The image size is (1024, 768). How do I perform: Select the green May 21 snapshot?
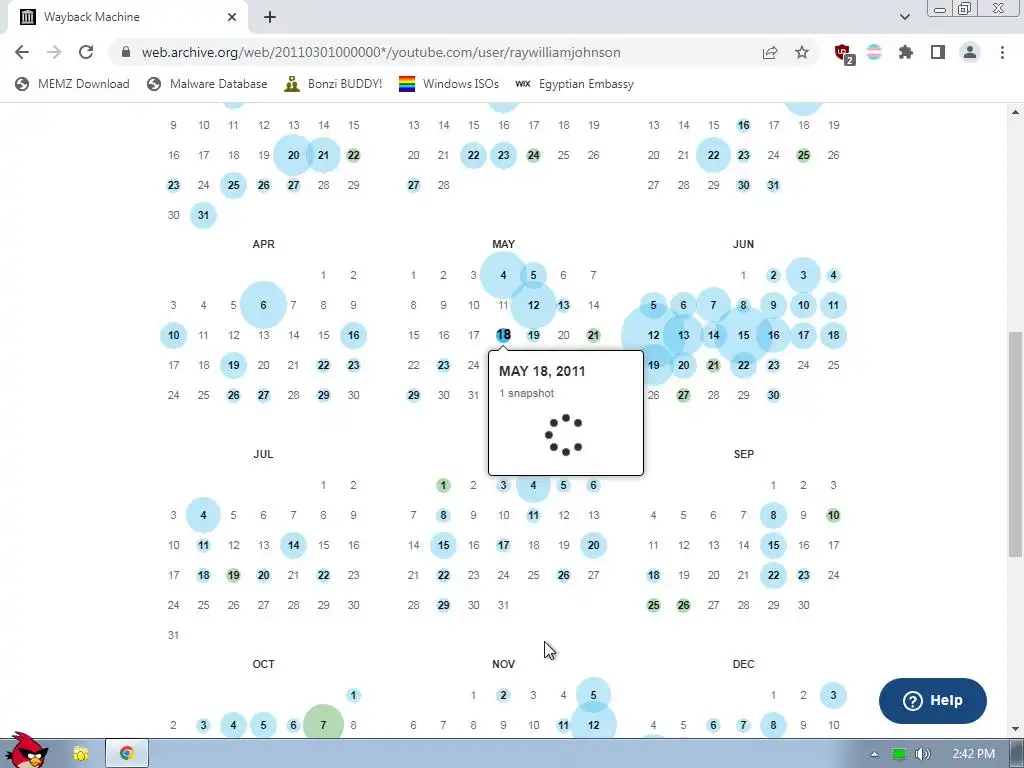click(x=593, y=335)
